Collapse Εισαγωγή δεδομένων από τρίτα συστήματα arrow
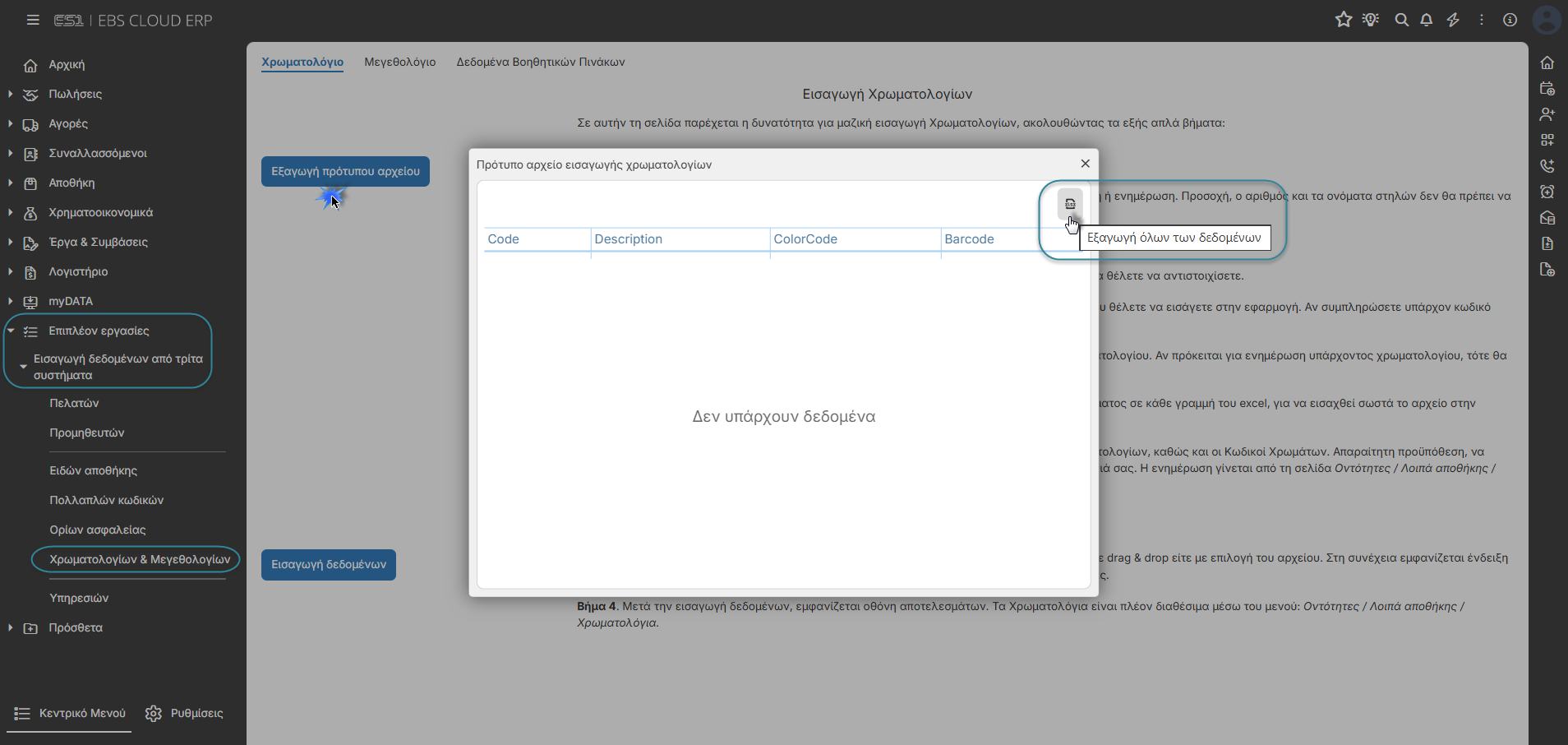Image resolution: width=1568 pixels, height=745 pixels. pos(23,367)
